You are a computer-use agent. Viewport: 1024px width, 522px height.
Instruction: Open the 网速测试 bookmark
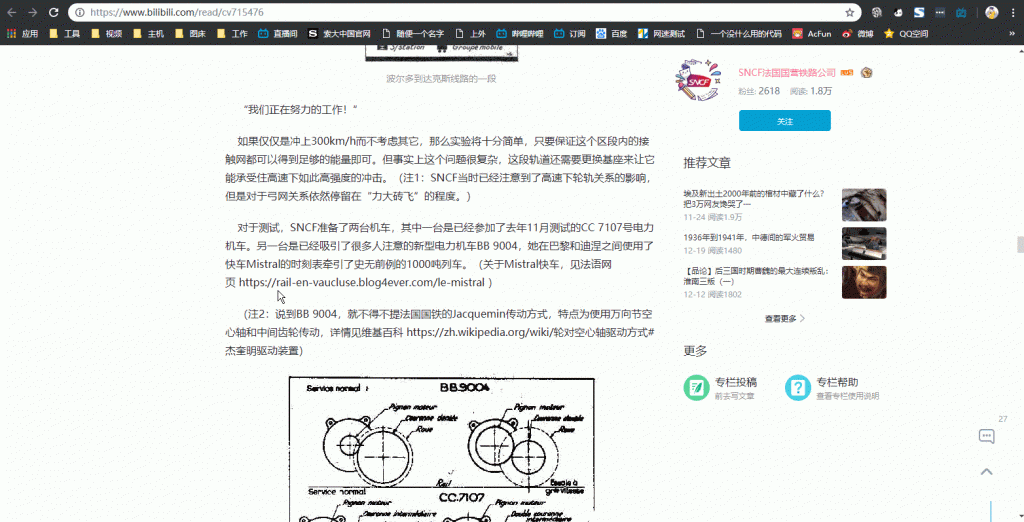click(661, 33)
